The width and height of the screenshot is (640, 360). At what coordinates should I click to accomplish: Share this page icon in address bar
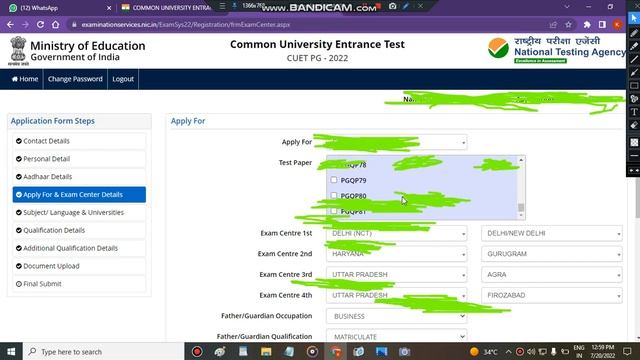(553, 24)
